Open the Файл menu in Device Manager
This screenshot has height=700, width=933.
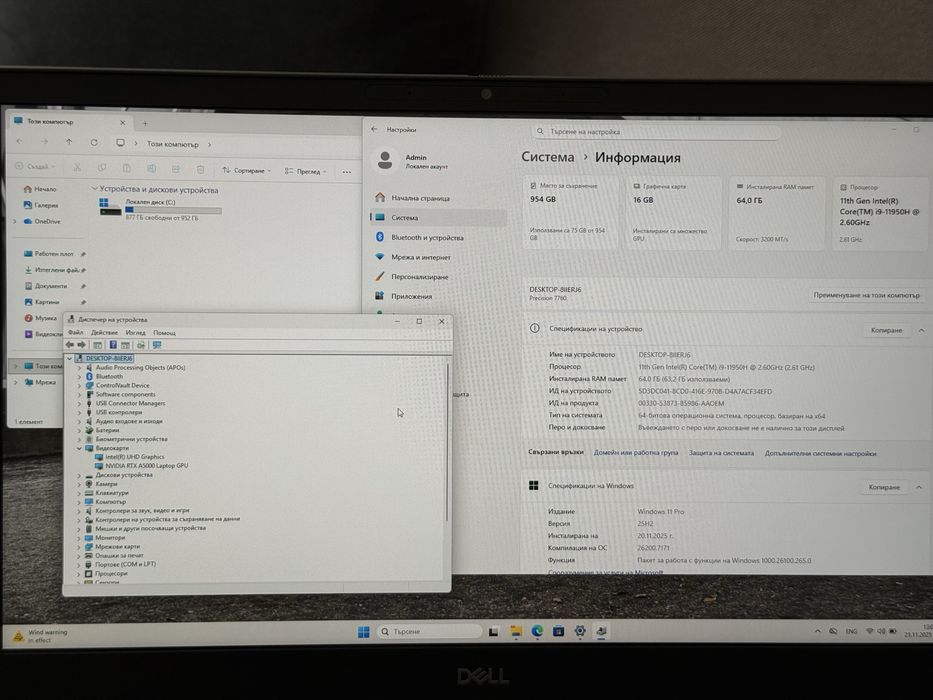(x=76, y=332)
